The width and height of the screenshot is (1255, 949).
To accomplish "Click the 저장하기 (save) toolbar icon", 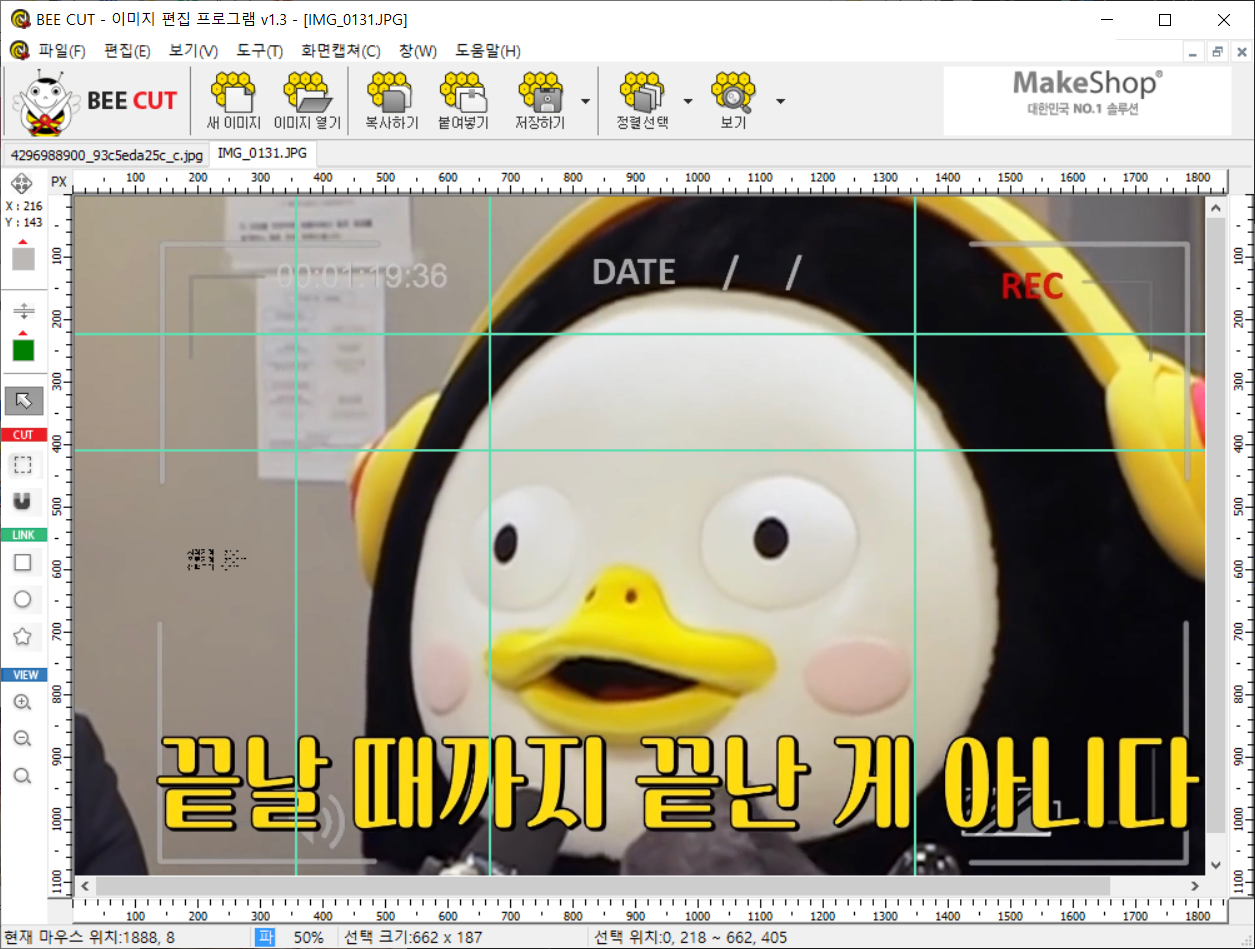I will tap(540, 101).
